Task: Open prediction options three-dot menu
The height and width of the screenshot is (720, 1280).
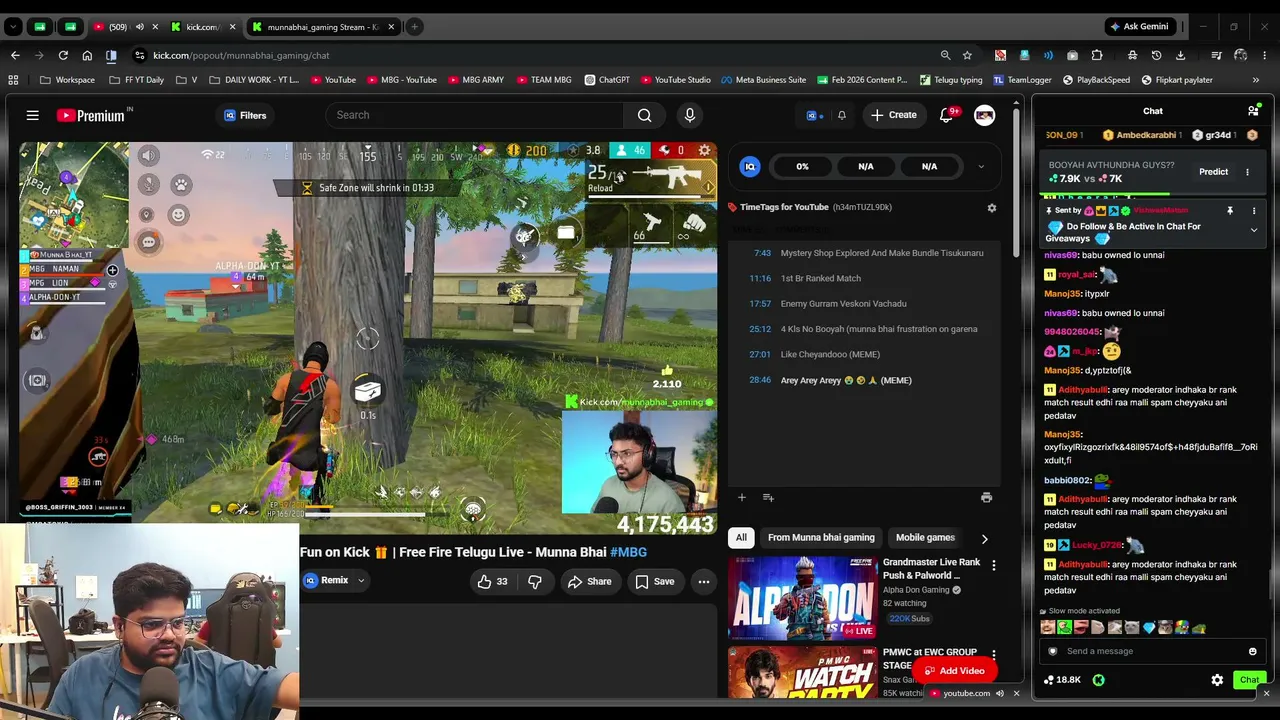Action: (1247, 172)
